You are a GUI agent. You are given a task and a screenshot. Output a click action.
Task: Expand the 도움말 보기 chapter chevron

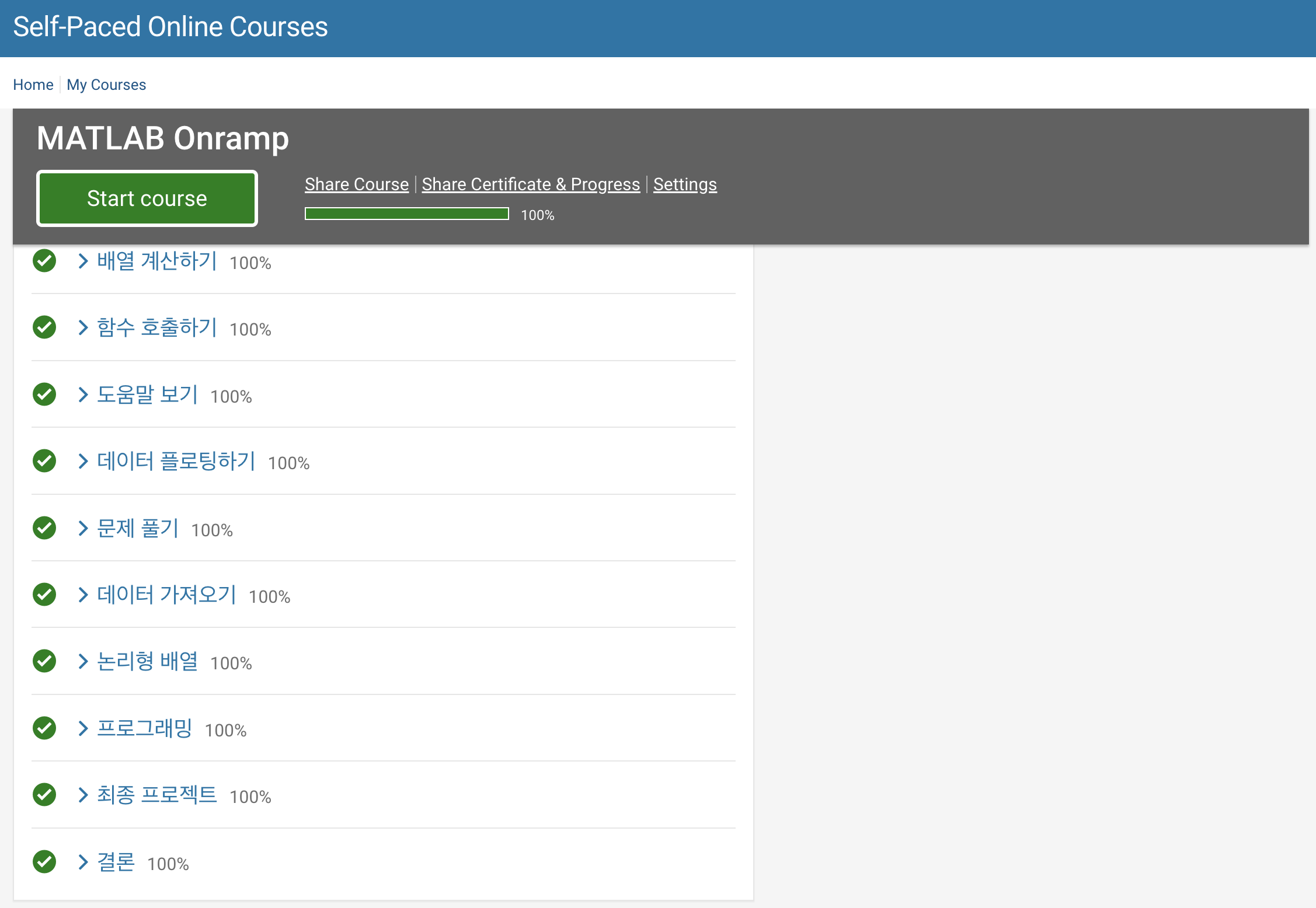coord(83,394)
